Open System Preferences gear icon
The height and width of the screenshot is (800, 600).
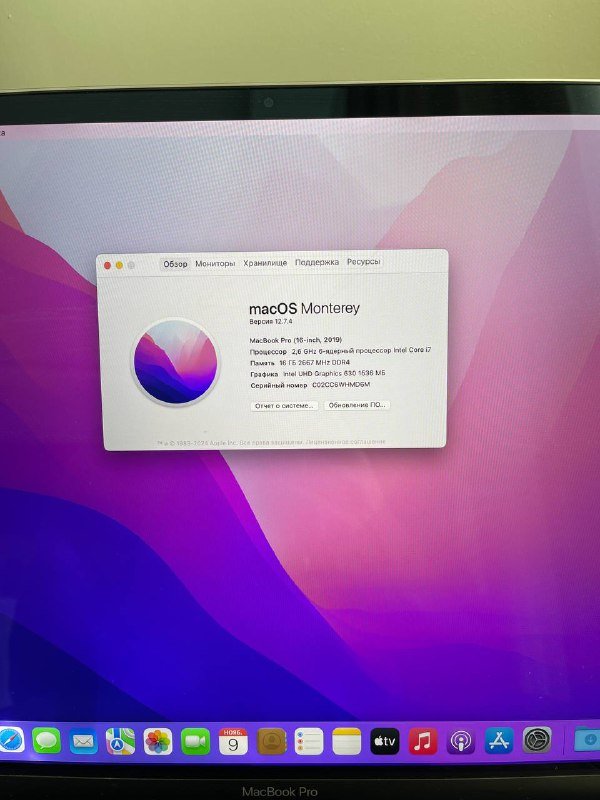537,740
